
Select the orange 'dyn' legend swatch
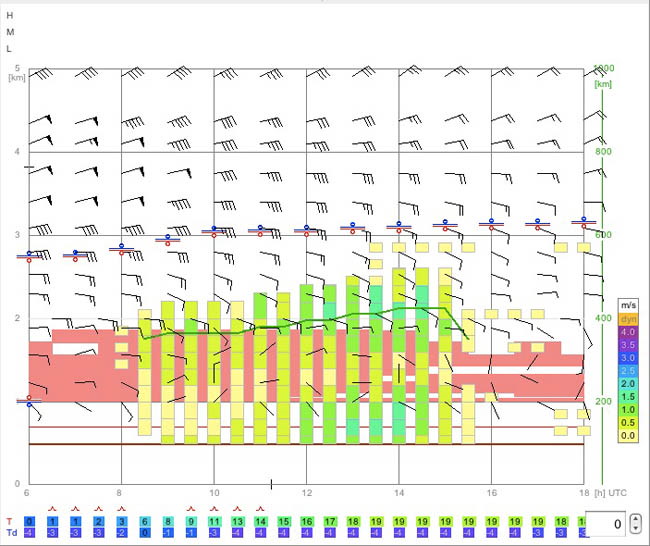coord(628,319)
